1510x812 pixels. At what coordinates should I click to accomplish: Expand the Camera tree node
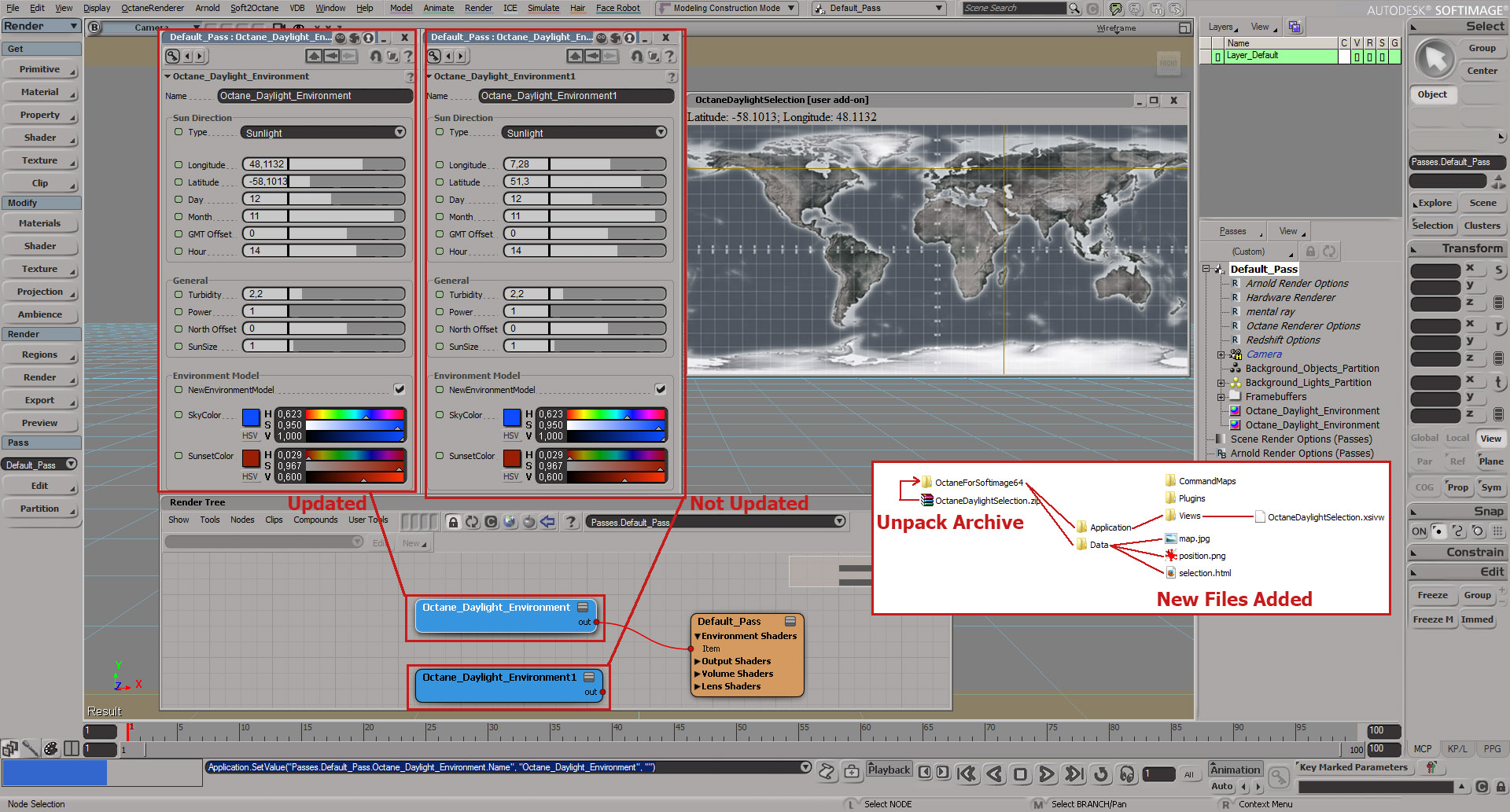1221,355
